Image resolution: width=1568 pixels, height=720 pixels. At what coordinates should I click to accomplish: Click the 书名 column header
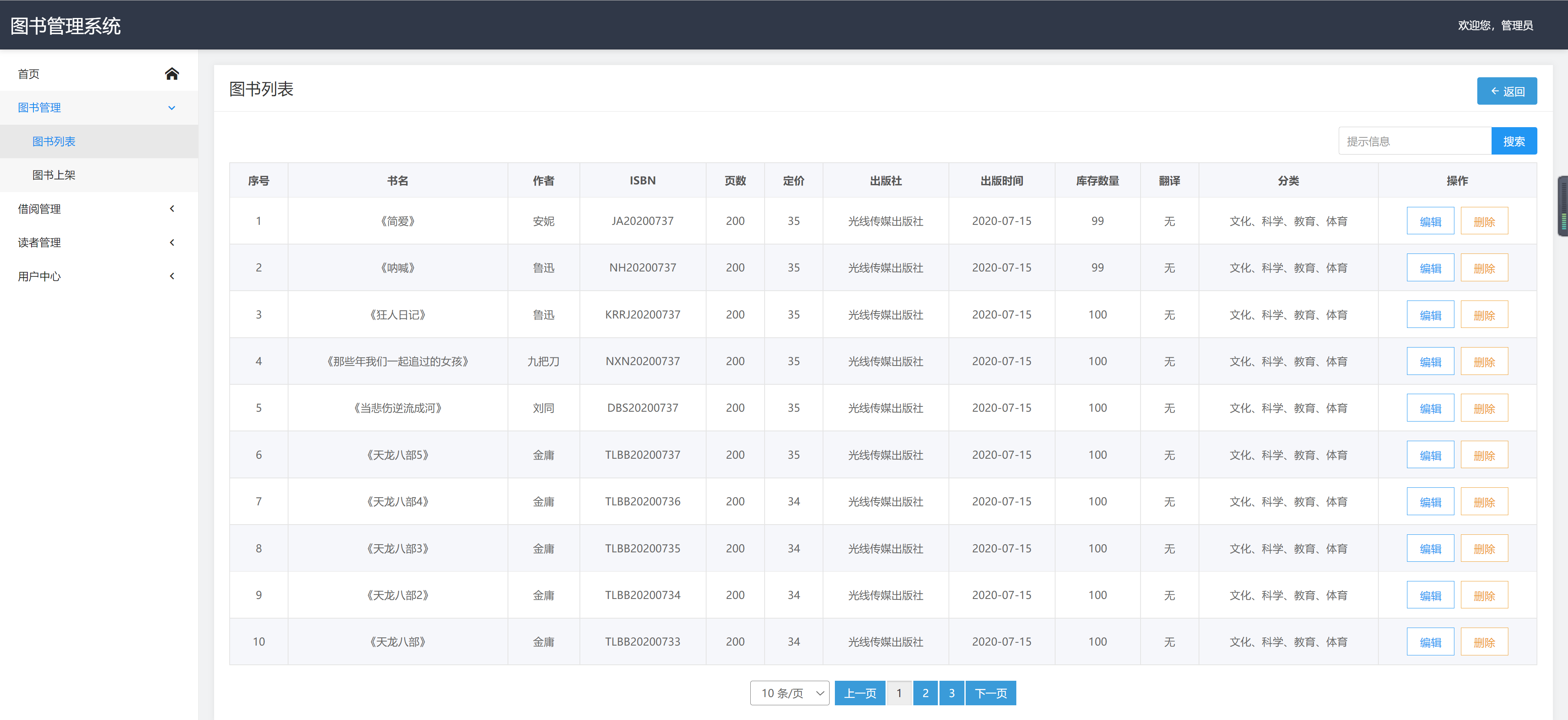pyautogui.click(x=398, y=181)
